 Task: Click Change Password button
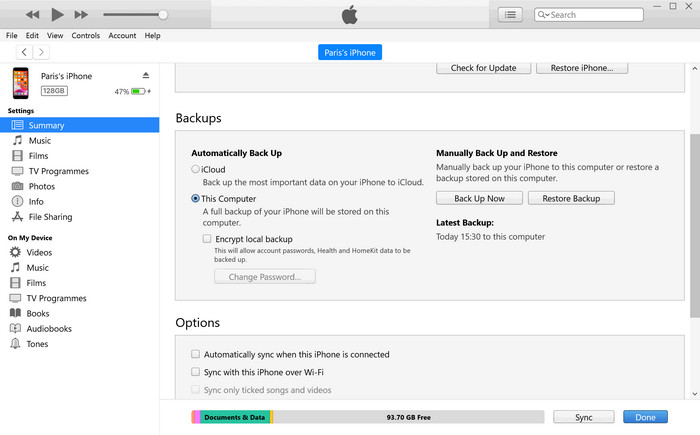pyautogui.click(x=265, y=276)
